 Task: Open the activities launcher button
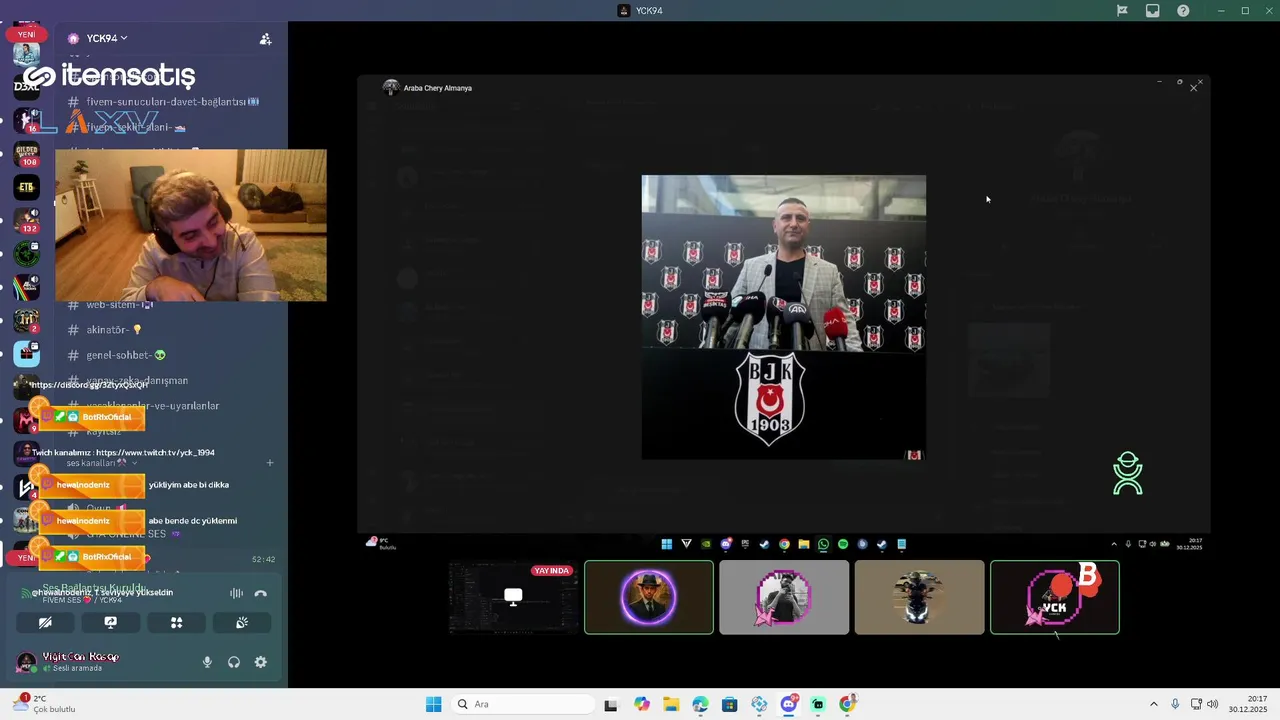point(176,622)
